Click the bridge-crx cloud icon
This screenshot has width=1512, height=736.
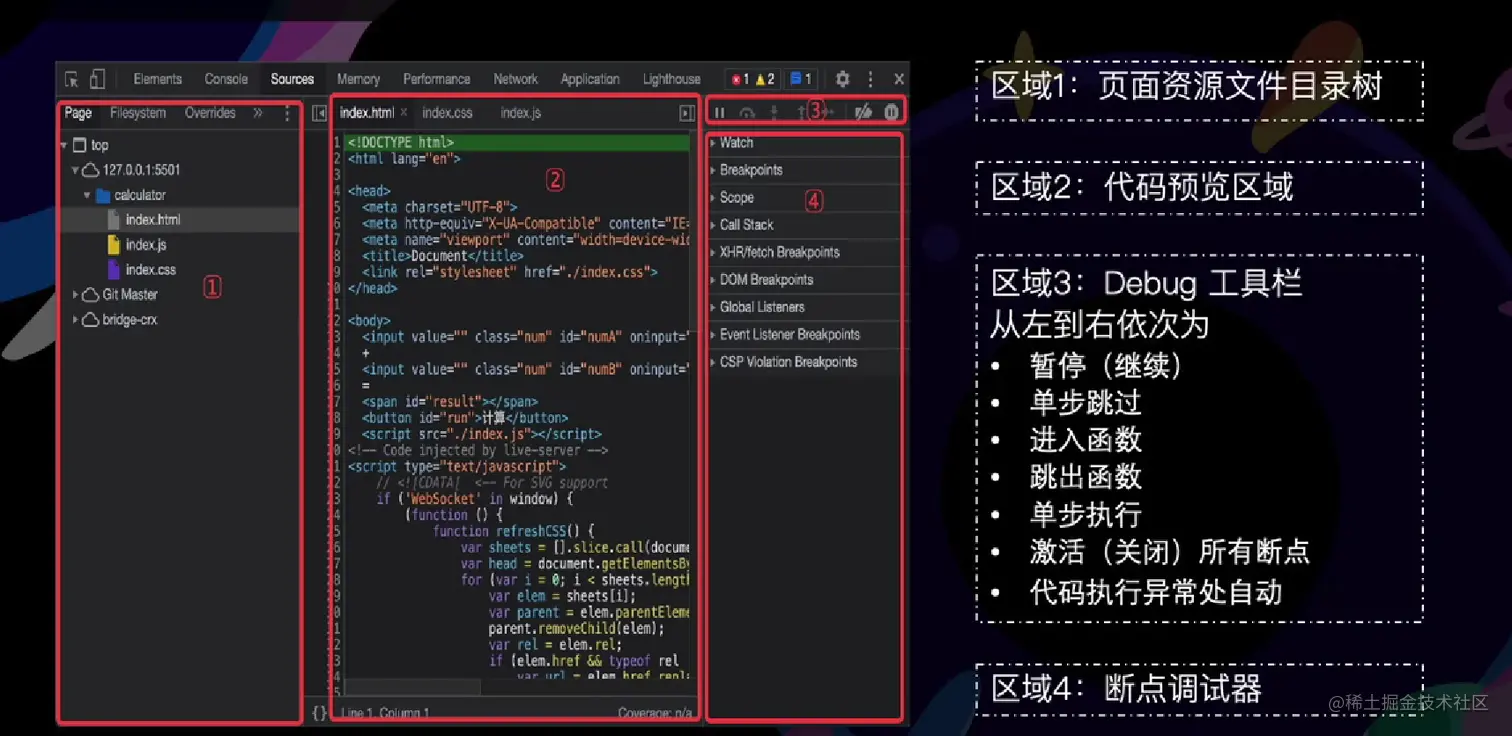[x=91, y=320]
